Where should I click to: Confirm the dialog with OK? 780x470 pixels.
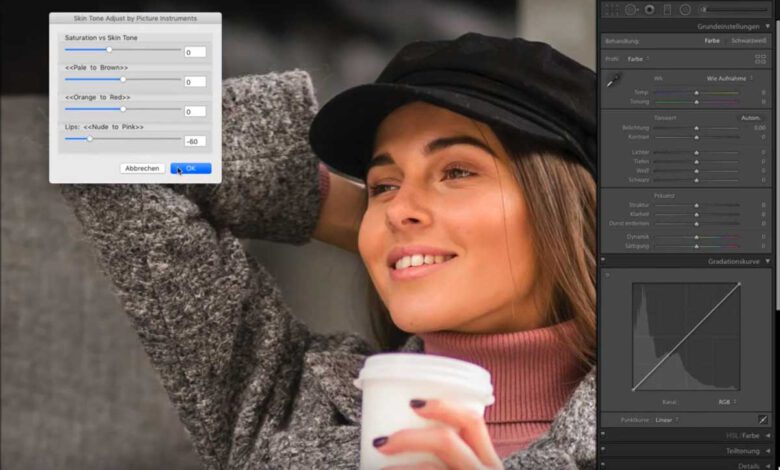[x=191, y=169]
